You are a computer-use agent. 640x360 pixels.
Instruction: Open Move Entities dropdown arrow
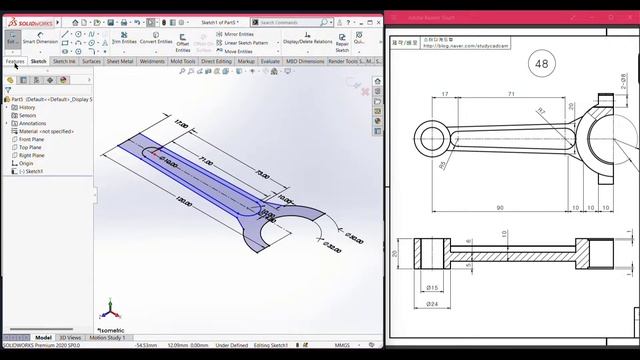(278, 51)
